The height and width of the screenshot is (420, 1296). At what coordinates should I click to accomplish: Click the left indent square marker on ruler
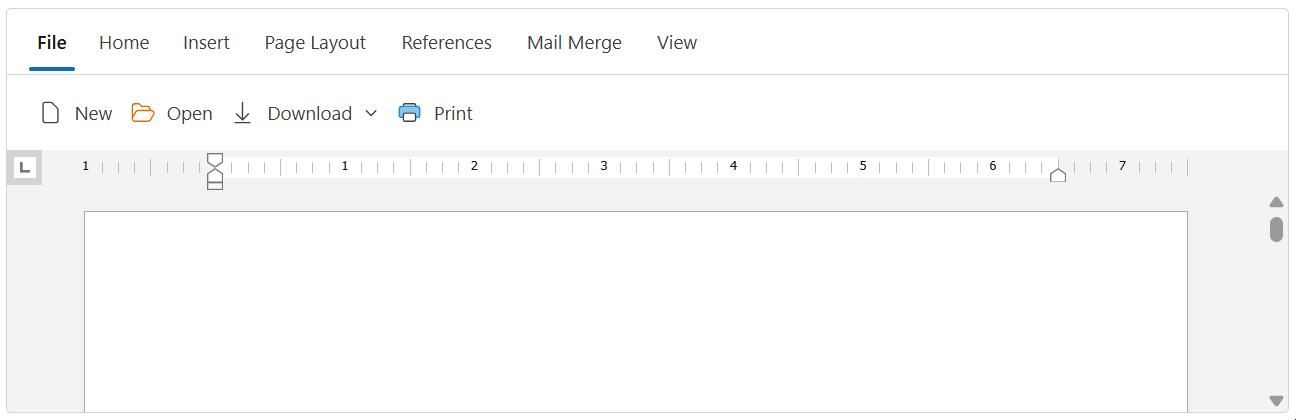coord(215,185)
